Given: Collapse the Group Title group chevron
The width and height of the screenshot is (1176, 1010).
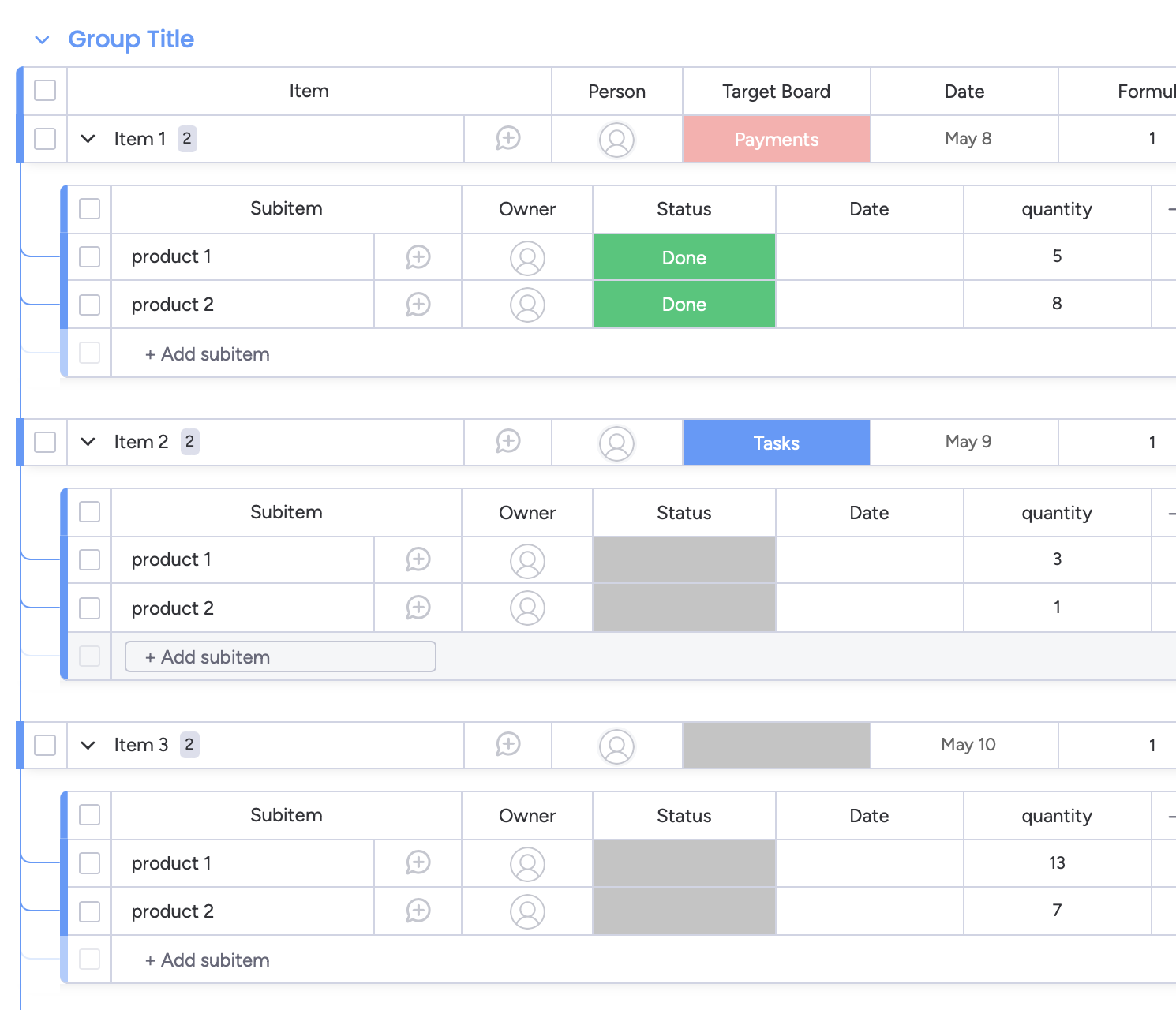Looking at the screenshot, I should point(43,39).
